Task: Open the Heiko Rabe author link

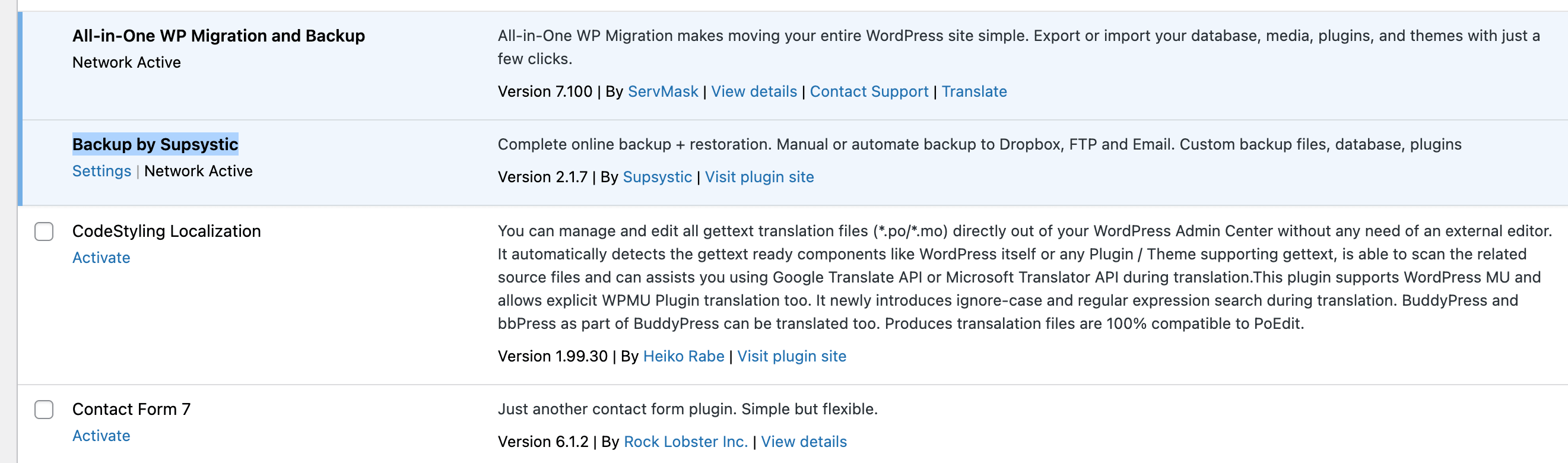Action: coord(683,356)
